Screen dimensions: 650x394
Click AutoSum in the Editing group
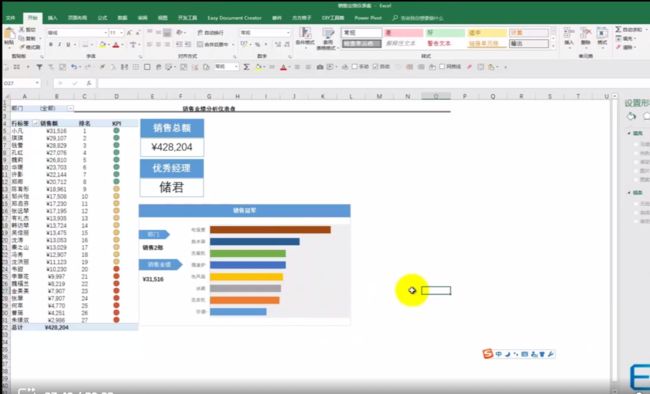click(x=628, y=29)
